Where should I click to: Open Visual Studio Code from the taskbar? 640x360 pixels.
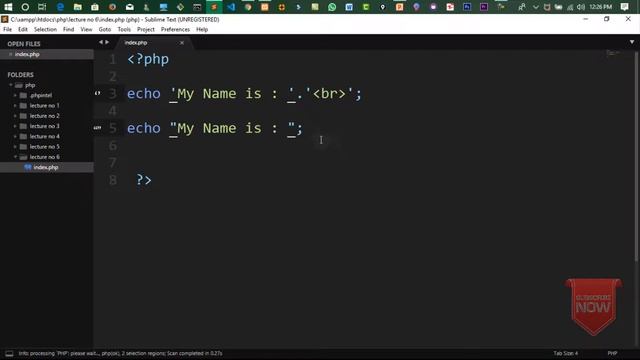[x=231, y=7]
